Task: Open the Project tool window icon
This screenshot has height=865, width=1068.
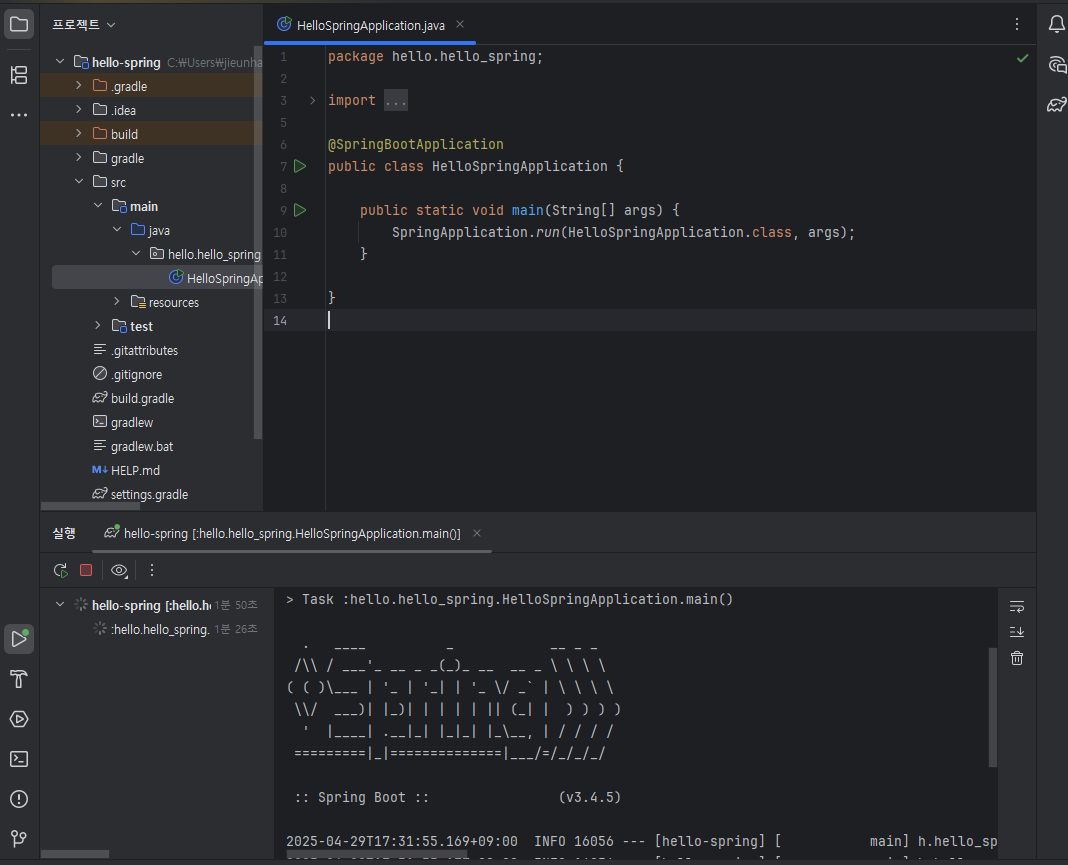Action: point(19,25)
